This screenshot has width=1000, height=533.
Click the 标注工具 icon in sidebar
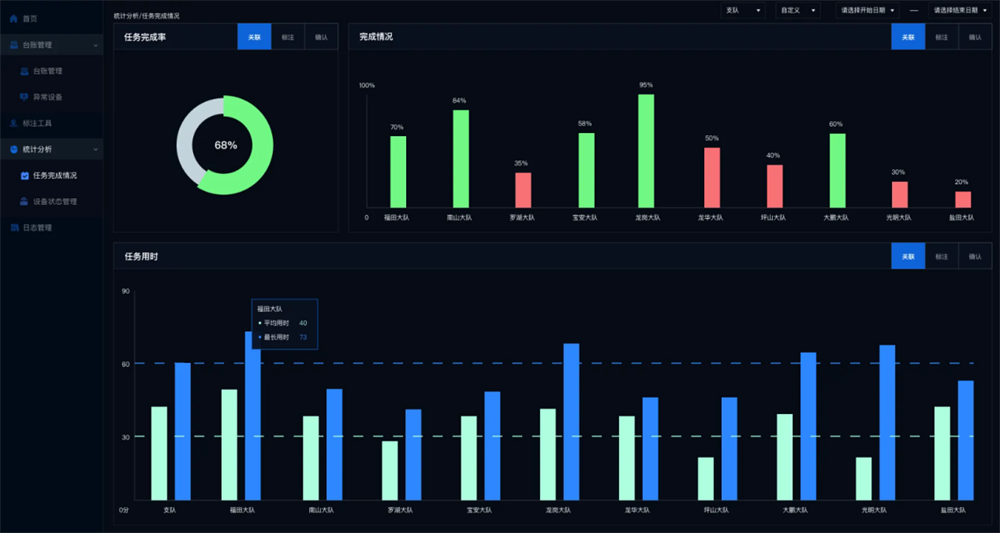click(x=14, y=123)
